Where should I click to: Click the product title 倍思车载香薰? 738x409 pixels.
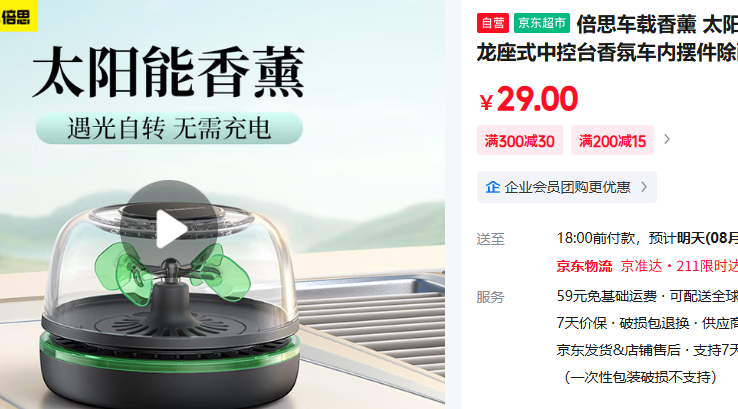tap(636, 24)
